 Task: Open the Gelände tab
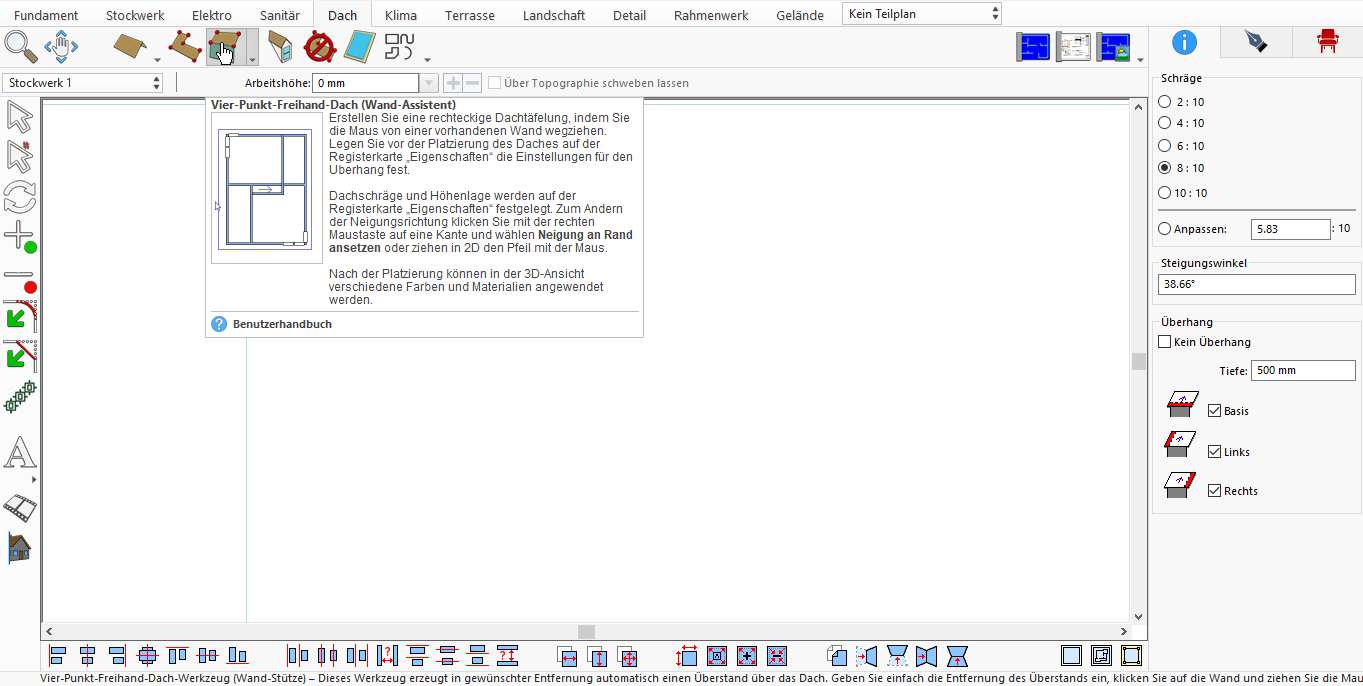pyautogui.click(x=800, y=15)
